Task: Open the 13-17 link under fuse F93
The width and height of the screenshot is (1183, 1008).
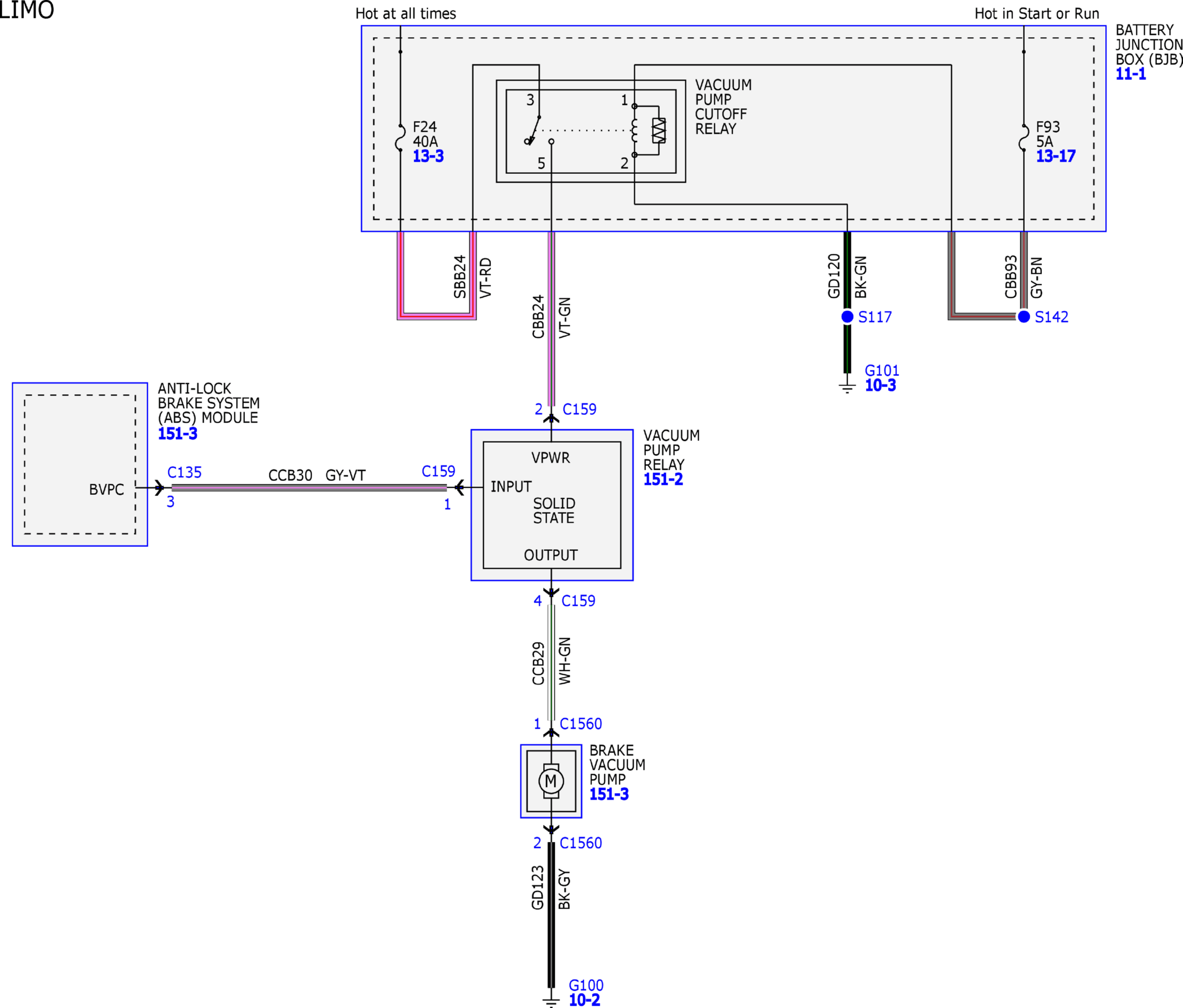Action: pos(1056,157)
